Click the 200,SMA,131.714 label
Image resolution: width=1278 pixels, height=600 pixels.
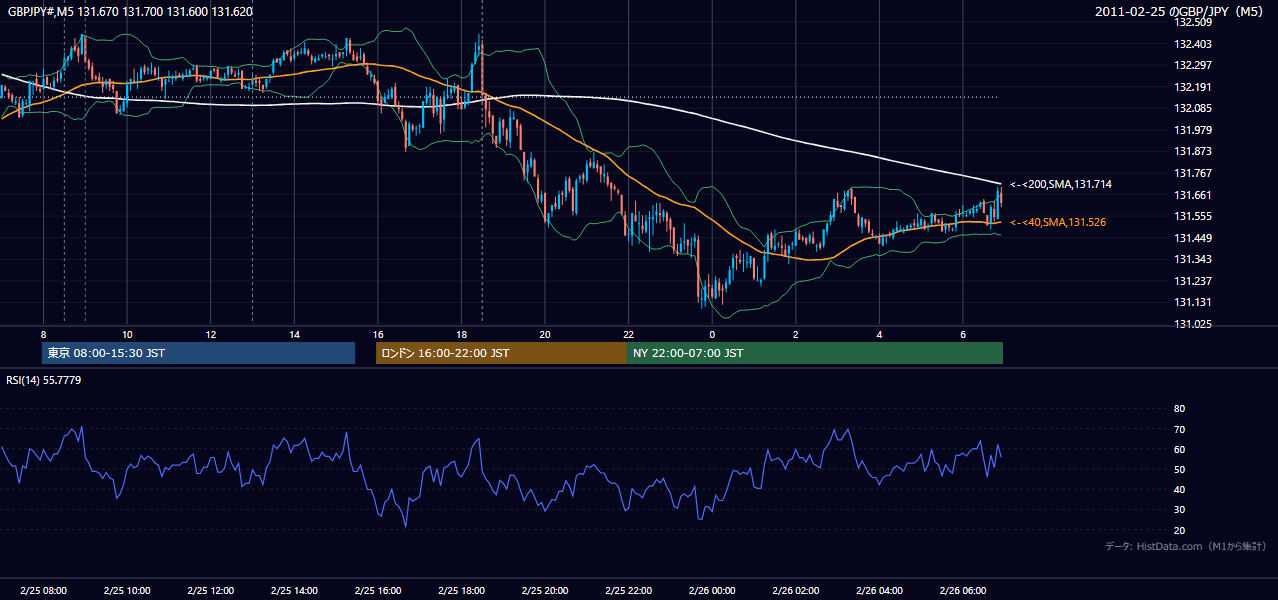click(x=1061, y=184)
